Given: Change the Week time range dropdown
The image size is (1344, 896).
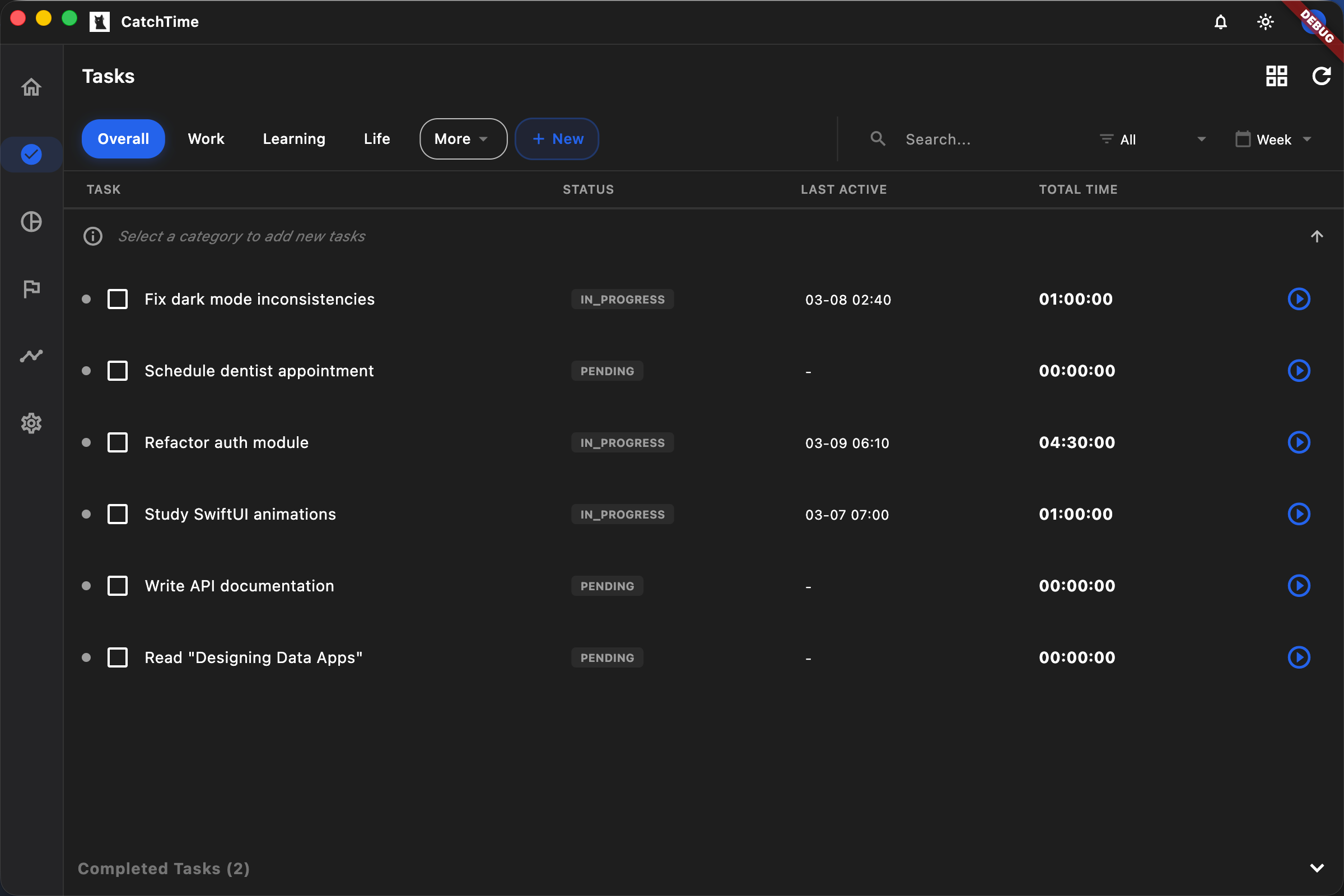Looking at the screenshot, I should point(1273,139).
